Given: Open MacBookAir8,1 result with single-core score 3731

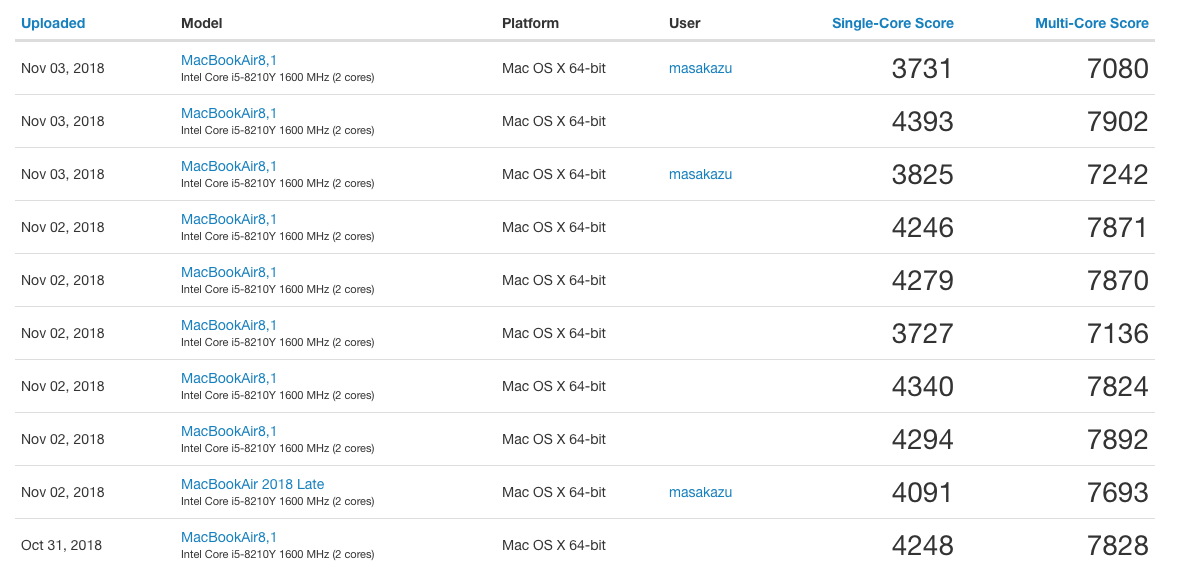Looking at the screenshot, I should (229, 60).
